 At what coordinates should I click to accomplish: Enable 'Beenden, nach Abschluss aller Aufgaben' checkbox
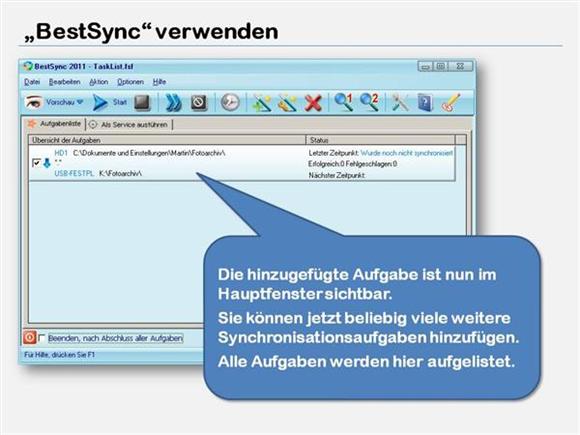pos(42,338)
